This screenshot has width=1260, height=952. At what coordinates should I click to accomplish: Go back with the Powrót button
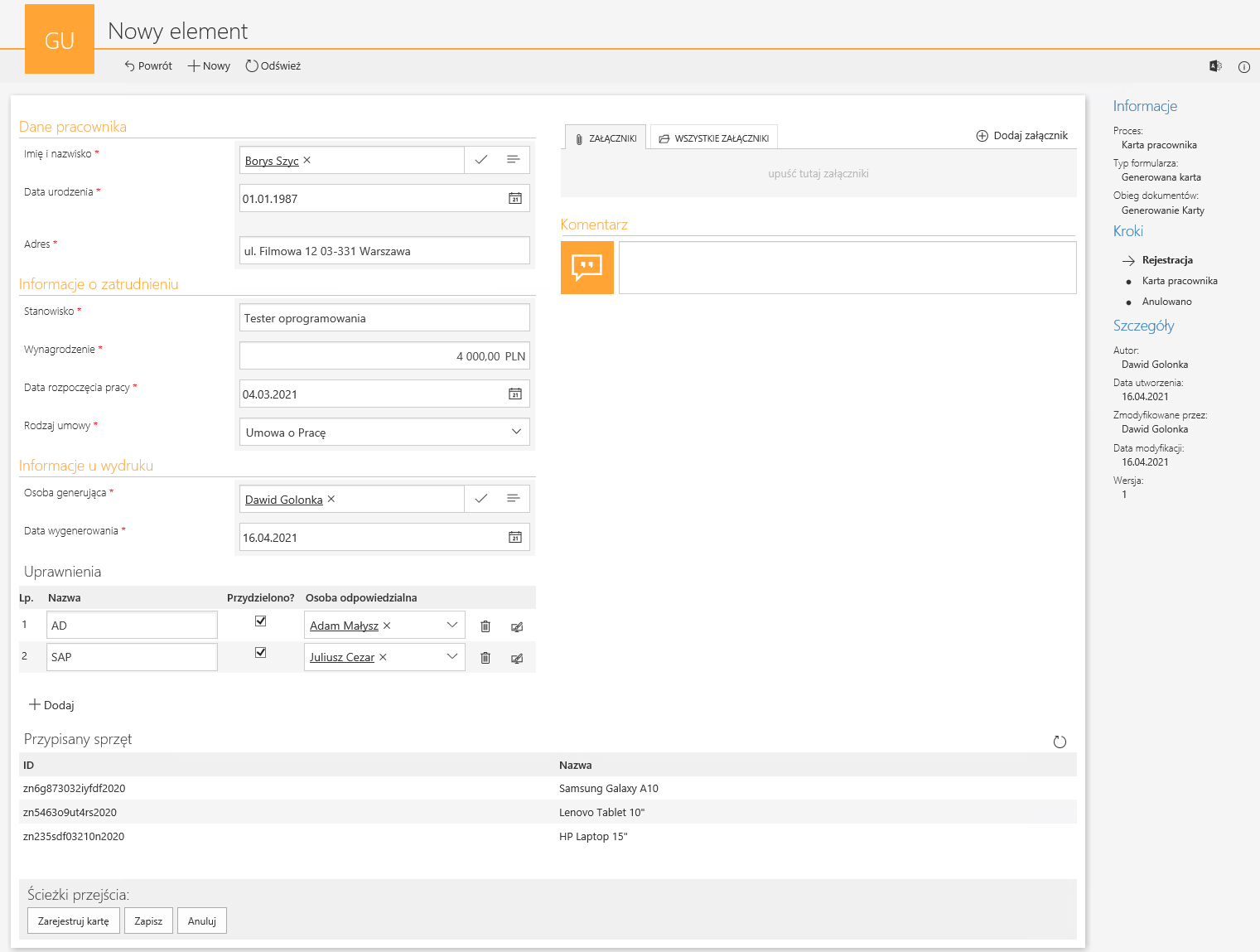pyautogui.click(x=148, y=65)
